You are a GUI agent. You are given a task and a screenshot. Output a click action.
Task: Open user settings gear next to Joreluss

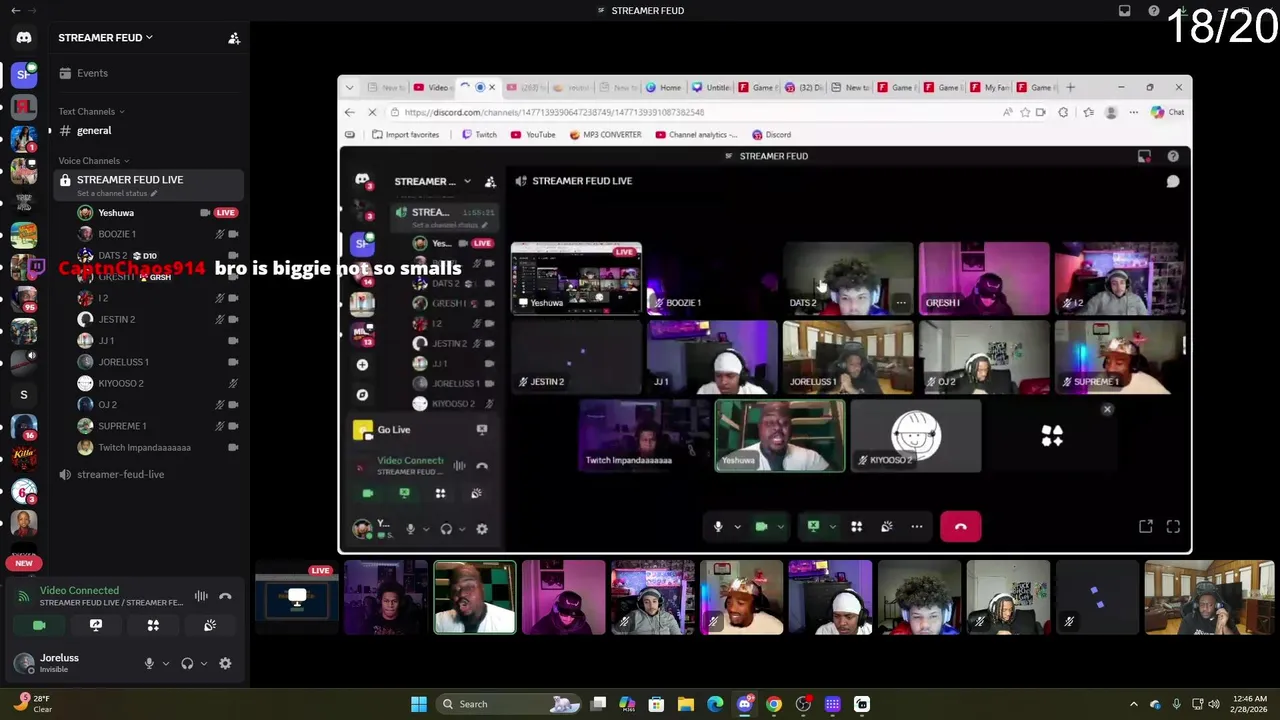pyautogui.click(x=225, y=663)
